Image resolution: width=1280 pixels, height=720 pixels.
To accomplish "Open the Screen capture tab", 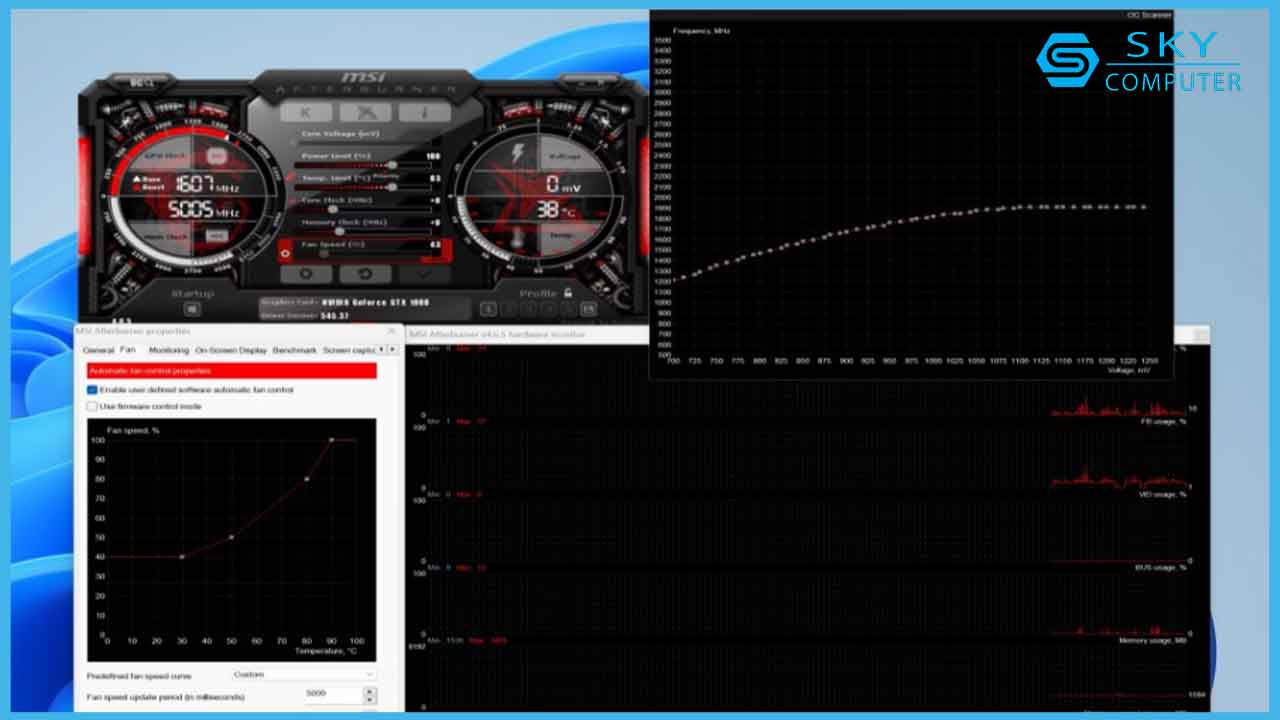I will 349,350.
